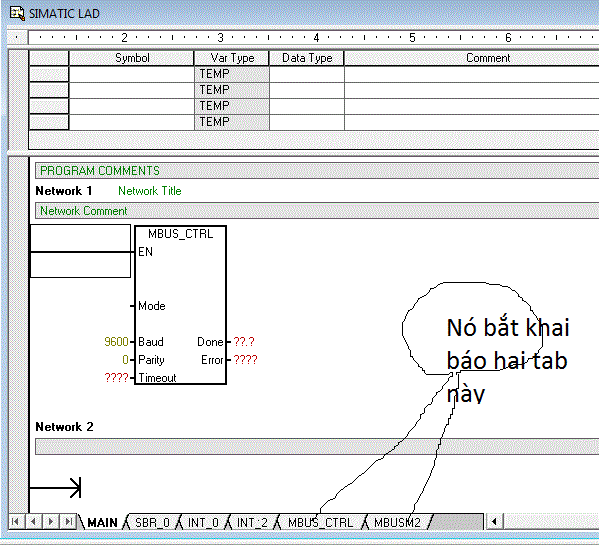
Task: Select the first variable table row header
Action: (x=49, y=74)
